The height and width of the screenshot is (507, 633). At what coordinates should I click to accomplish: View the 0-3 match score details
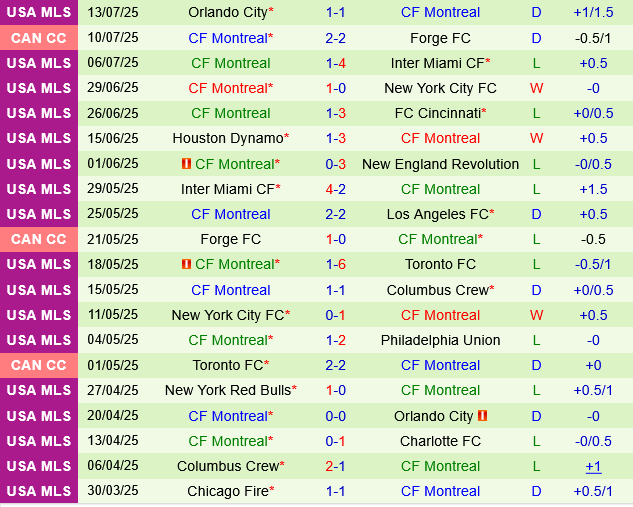336,164
